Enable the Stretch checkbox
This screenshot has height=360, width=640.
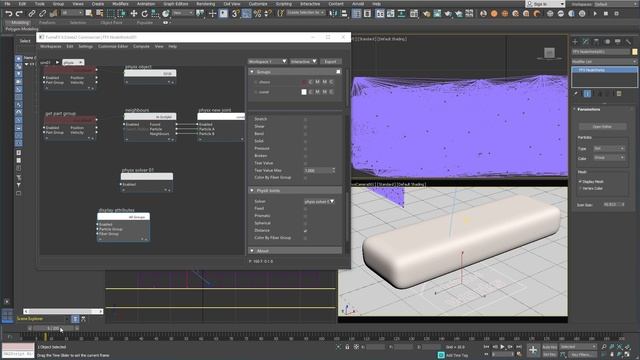(x=305, y=119)
